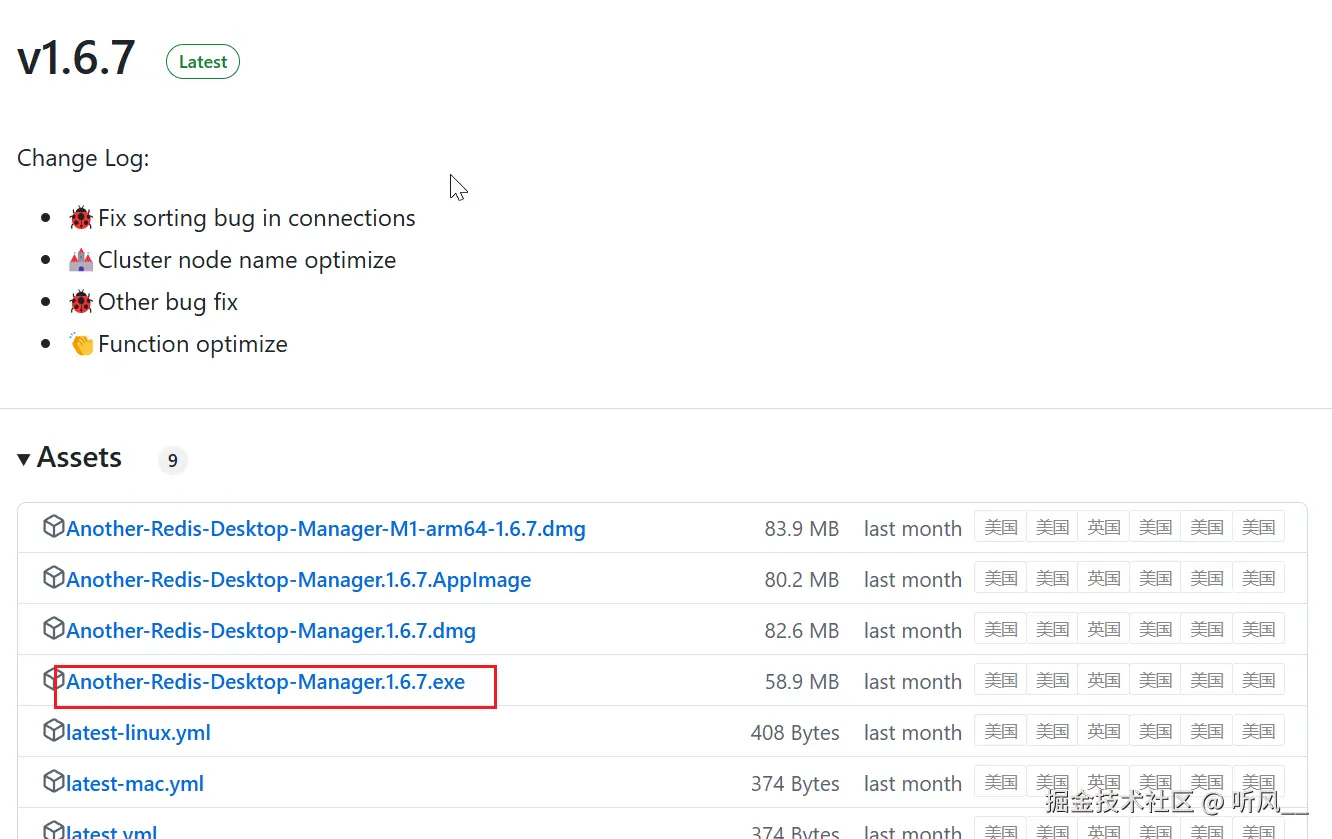Click the 408 Bytes file size

coord(795,733)
